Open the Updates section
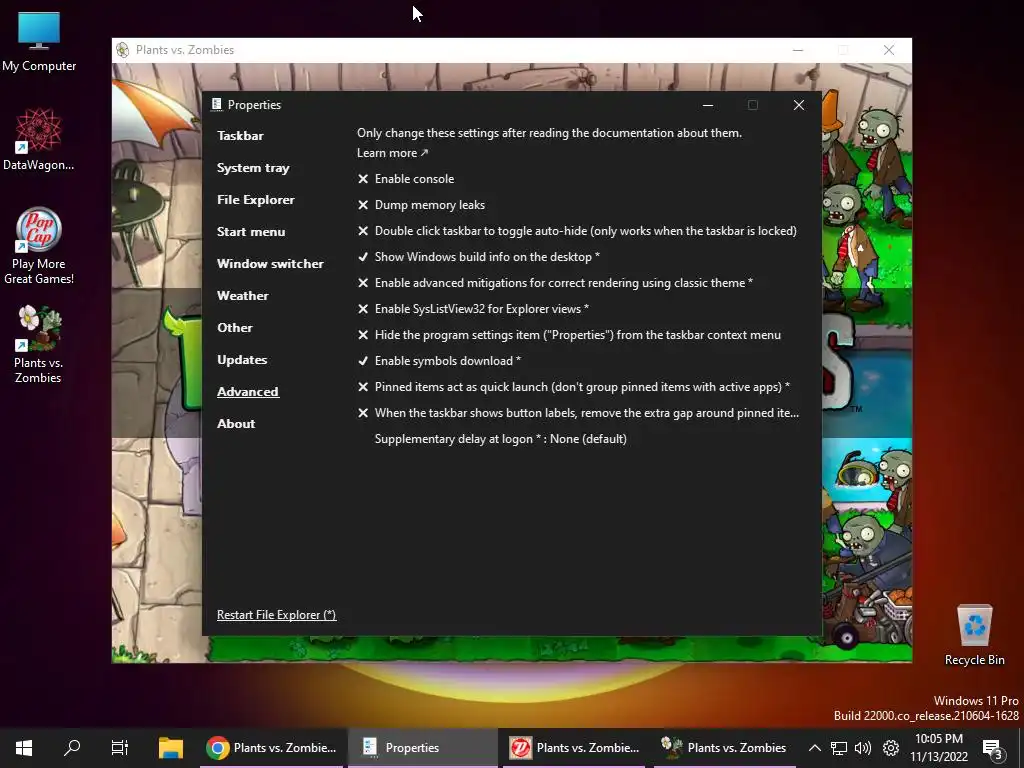This screenshot has width=1024, height=768. (242, 360)
